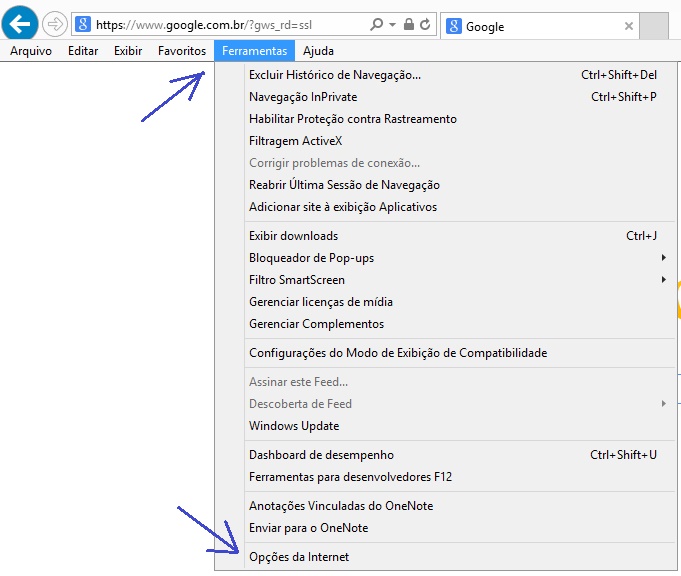Select Exibir downloads
681x576 pixels.
click(293, 236)
